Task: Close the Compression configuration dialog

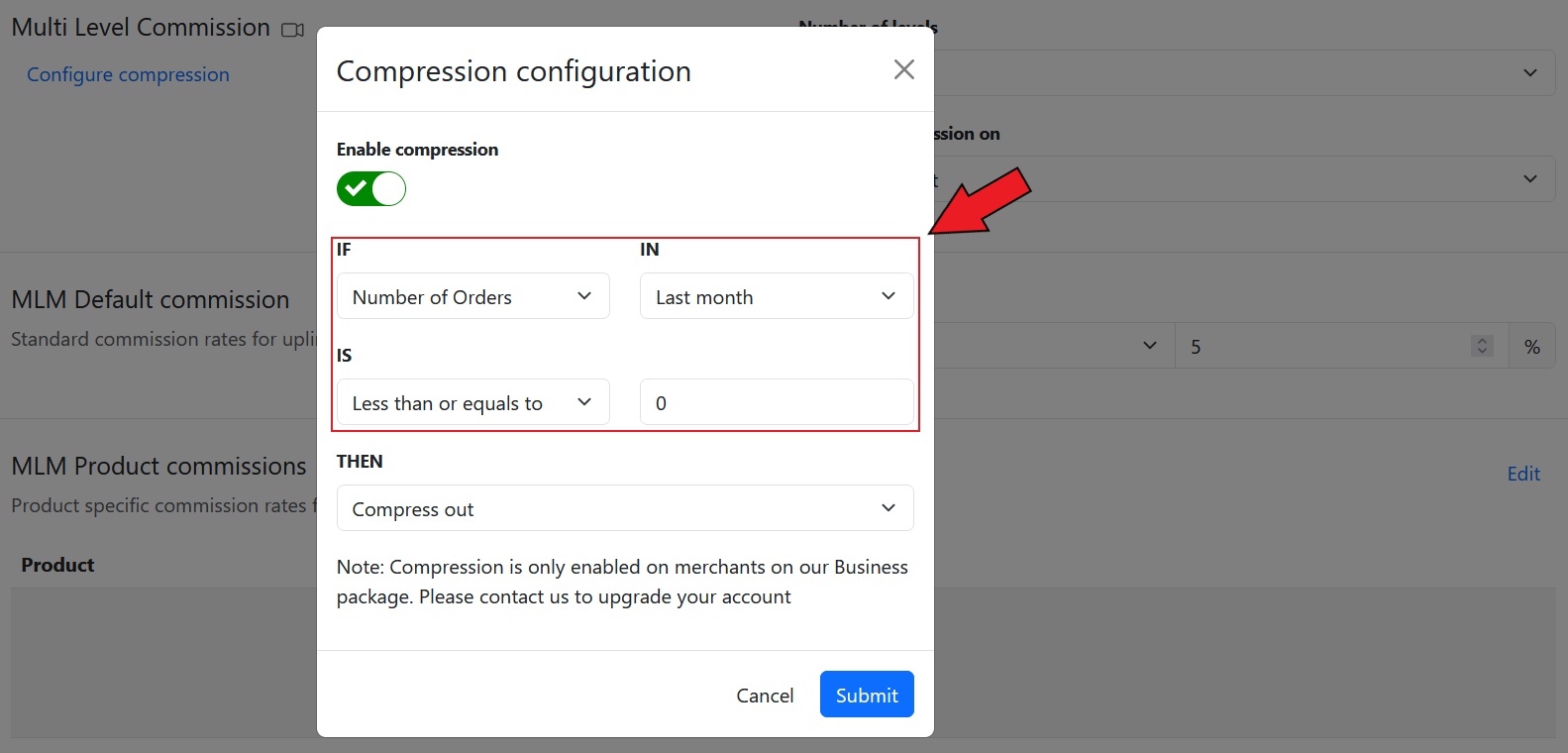Action: [x=903, y=69]
